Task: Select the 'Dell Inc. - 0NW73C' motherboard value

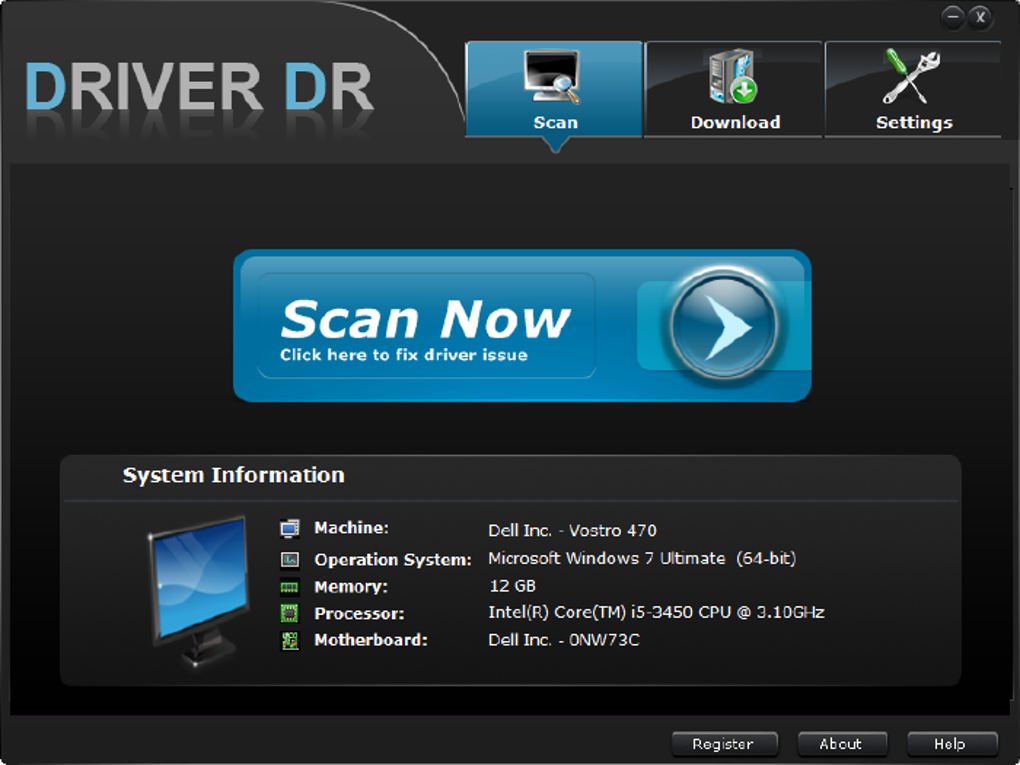Action: tap(564, 640)
